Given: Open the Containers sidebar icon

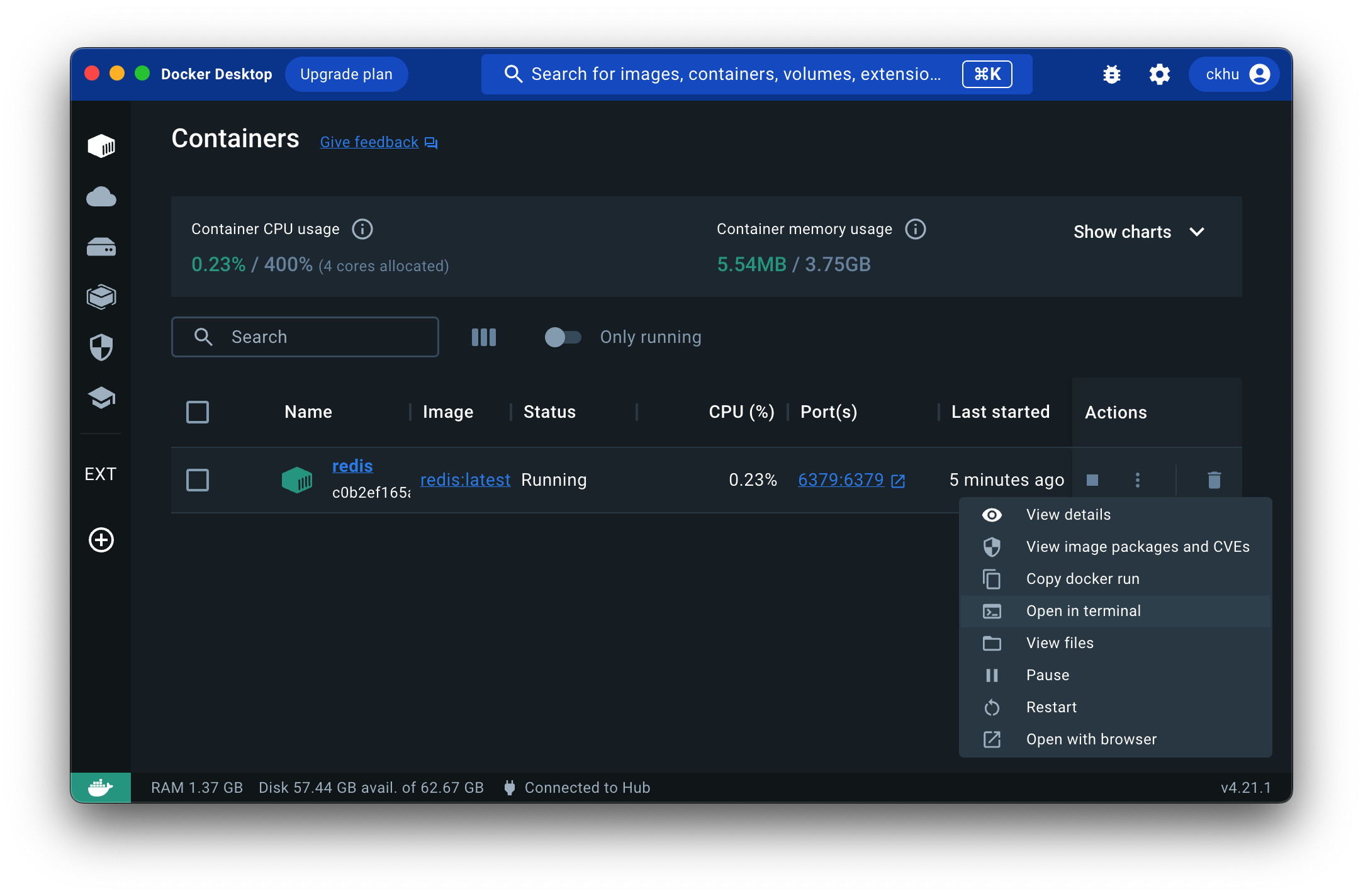Looking at the screenshot, I should click(101, 147).
